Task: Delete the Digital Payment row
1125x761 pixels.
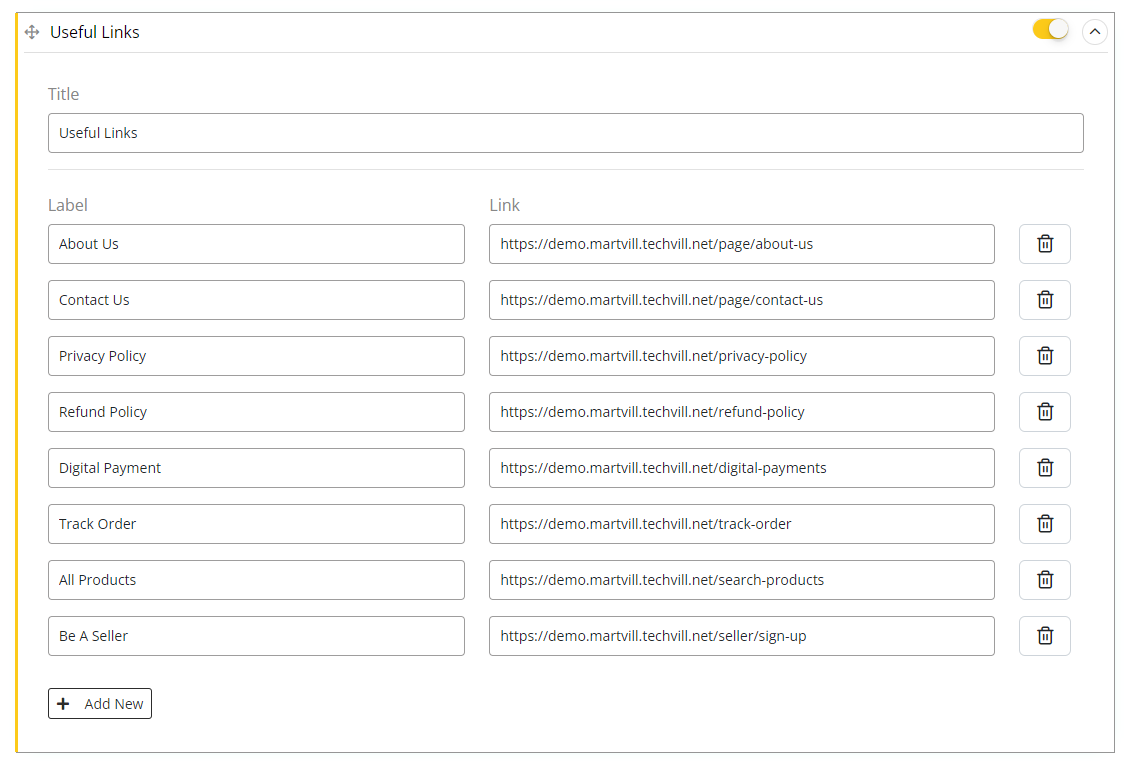Action: click(1044, 468)
